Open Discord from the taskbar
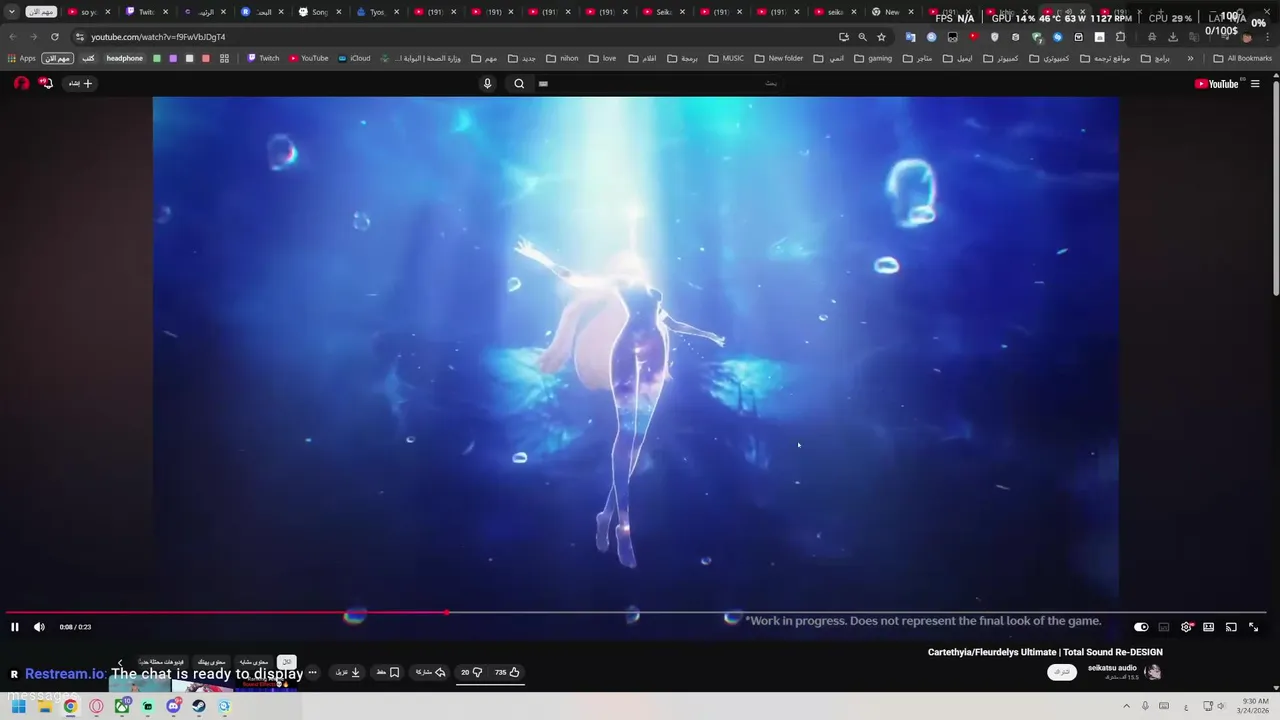Screen dimensions: 1280x720 (x=173, y=706)
